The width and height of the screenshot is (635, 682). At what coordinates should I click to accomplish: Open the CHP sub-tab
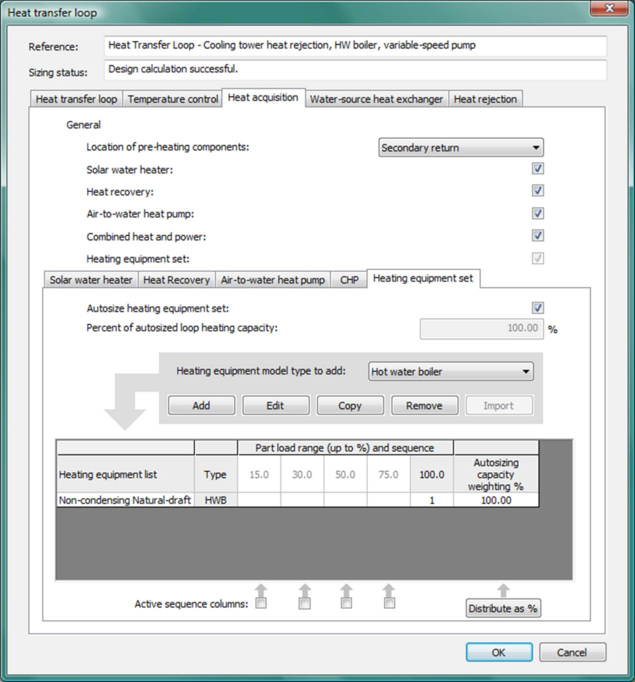click(349, 280)
